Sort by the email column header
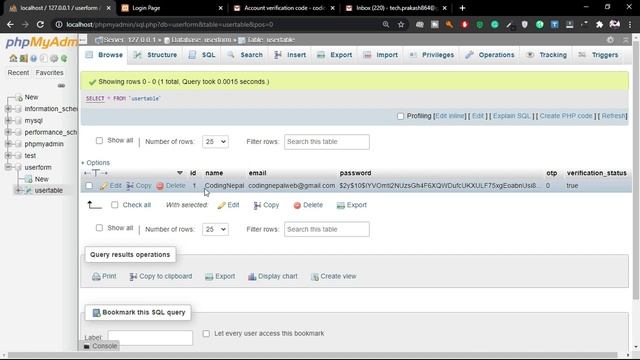Image resolution: width=640 pixels, height=360 pixels. [x=258, y=173]
